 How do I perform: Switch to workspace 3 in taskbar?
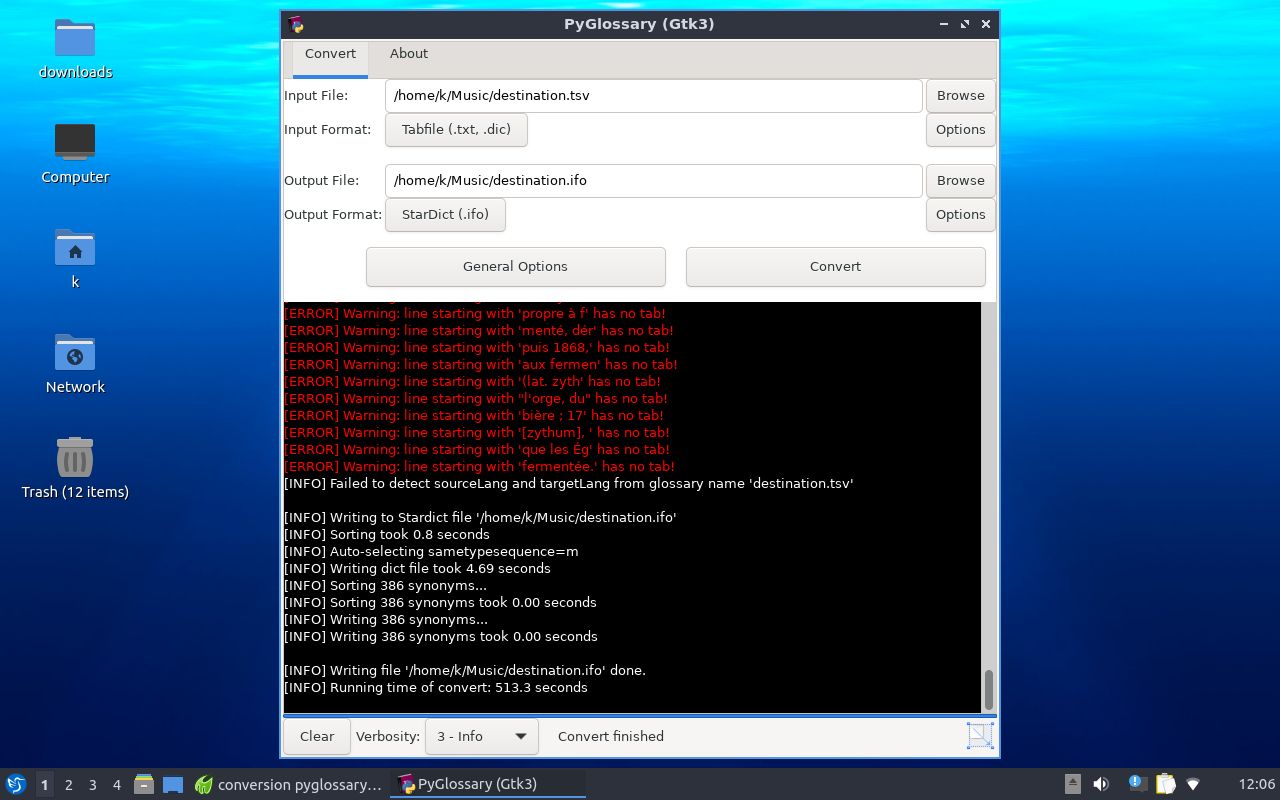pos(93,784)
